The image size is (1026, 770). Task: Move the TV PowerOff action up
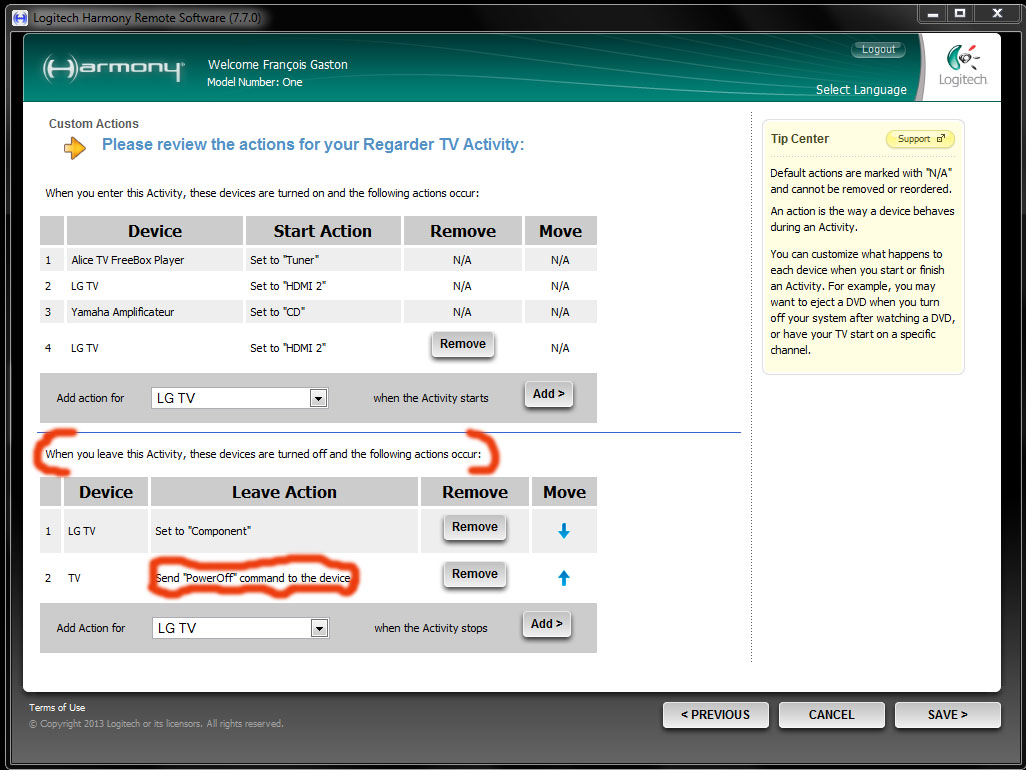563,578
